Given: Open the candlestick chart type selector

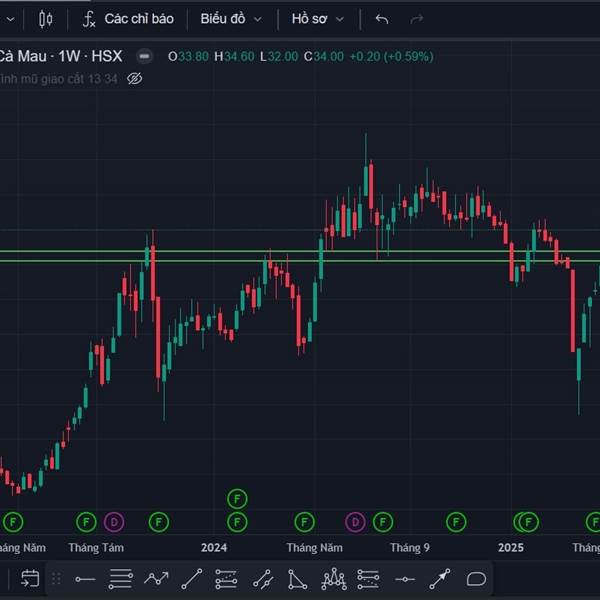Looking at the screenshot, I should tap(46, 19).
